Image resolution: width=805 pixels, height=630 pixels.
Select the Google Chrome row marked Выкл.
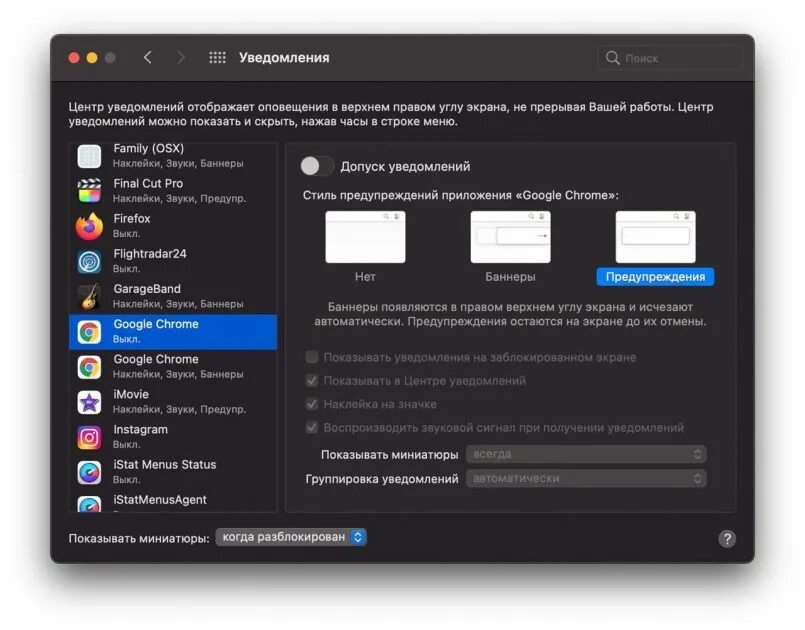pyautogui.click(x=173, y=332)
